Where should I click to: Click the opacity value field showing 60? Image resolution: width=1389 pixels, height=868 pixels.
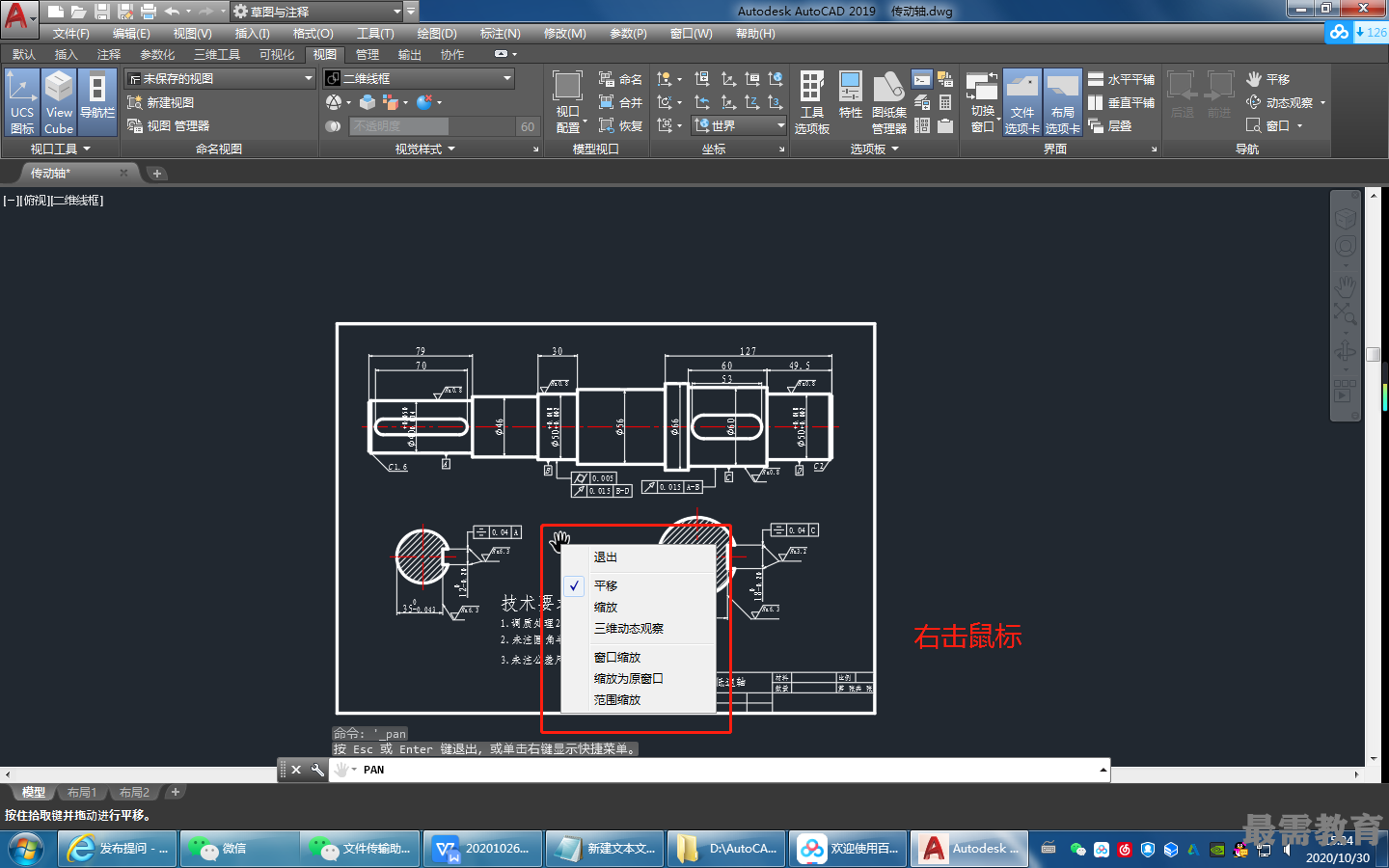[x=527, y=125]
